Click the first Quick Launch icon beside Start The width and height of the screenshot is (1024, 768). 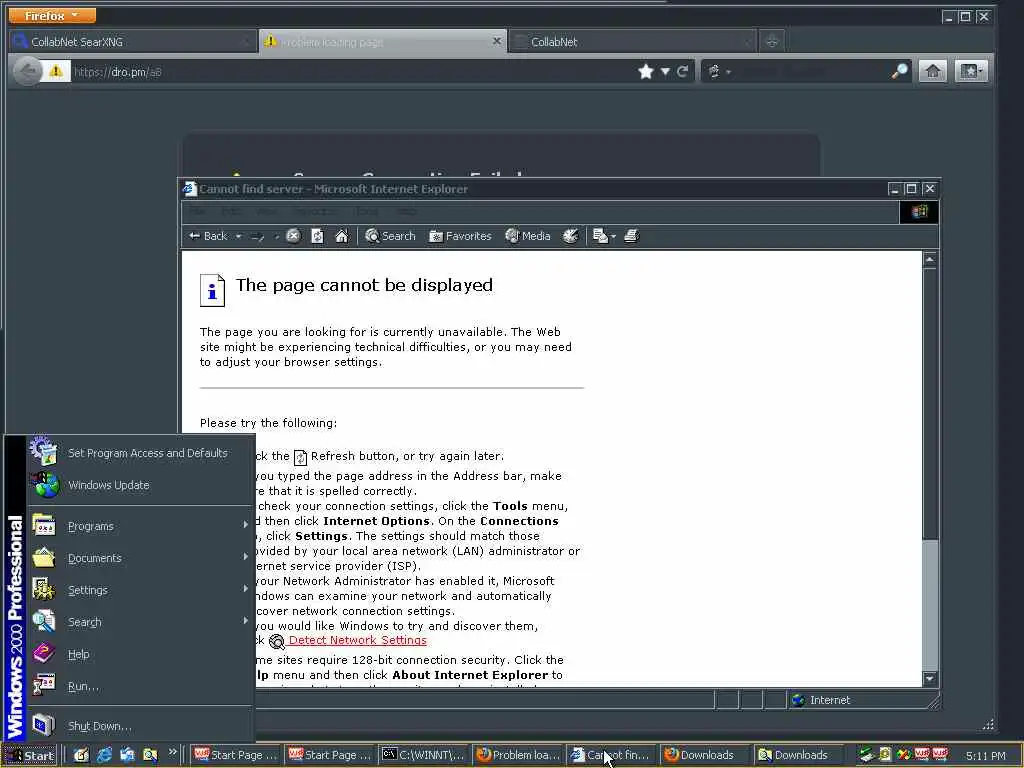click(x=81, y=755)
